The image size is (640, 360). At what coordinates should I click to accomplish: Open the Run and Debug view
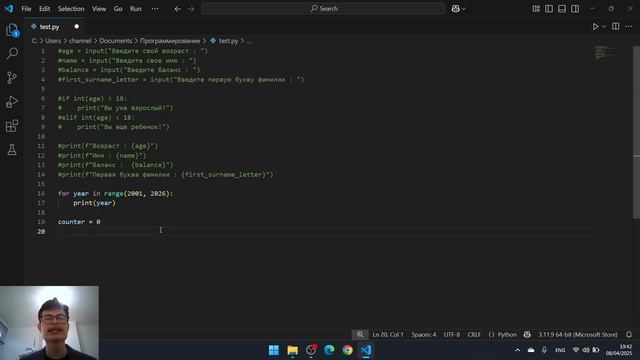pos(12,102)
